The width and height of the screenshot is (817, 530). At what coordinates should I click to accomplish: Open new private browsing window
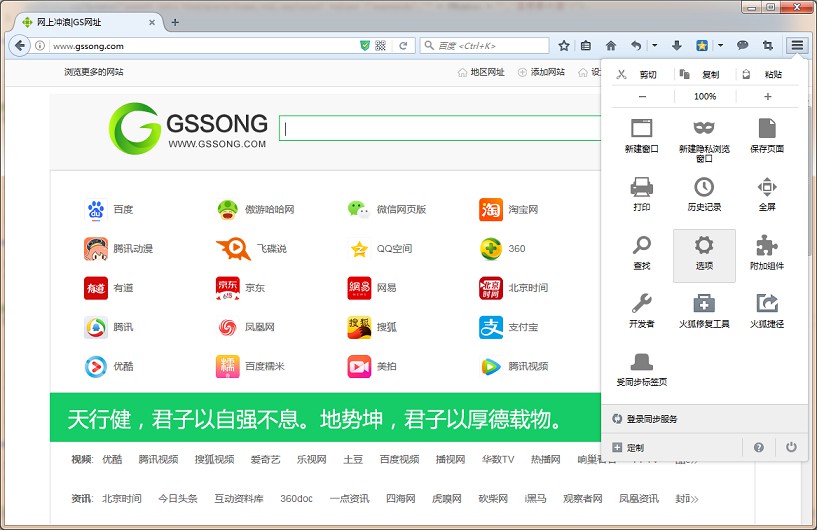click(x=704, y=141)
